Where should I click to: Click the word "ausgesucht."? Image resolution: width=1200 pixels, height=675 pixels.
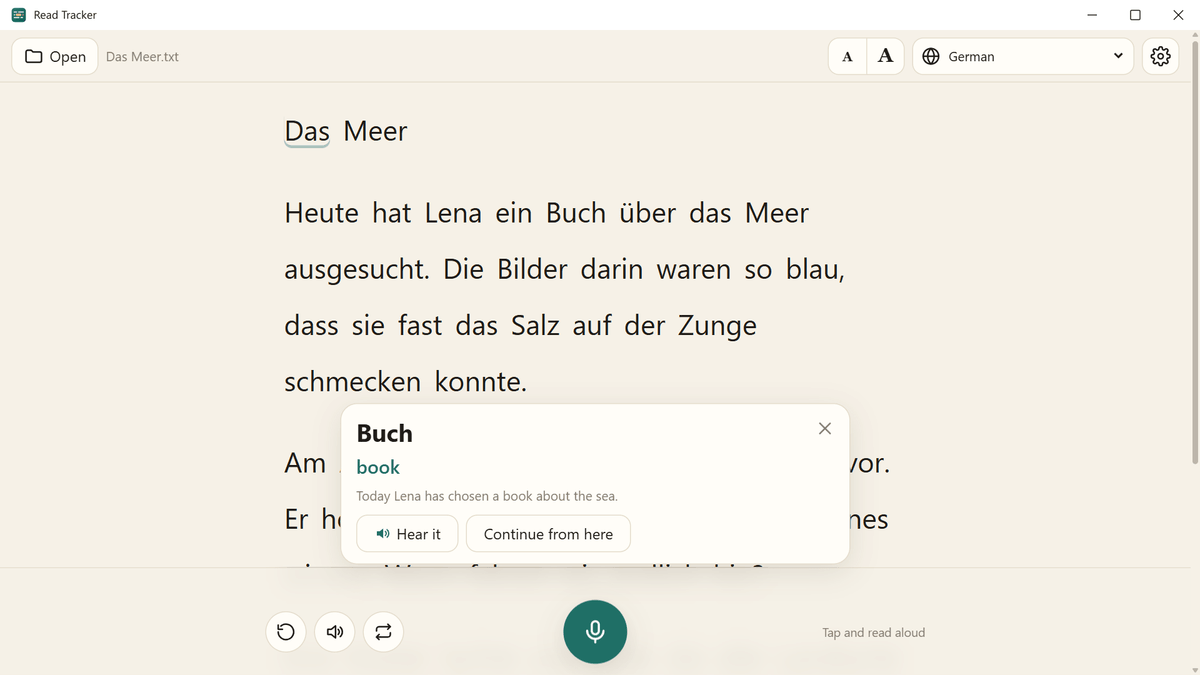point(357,270)
